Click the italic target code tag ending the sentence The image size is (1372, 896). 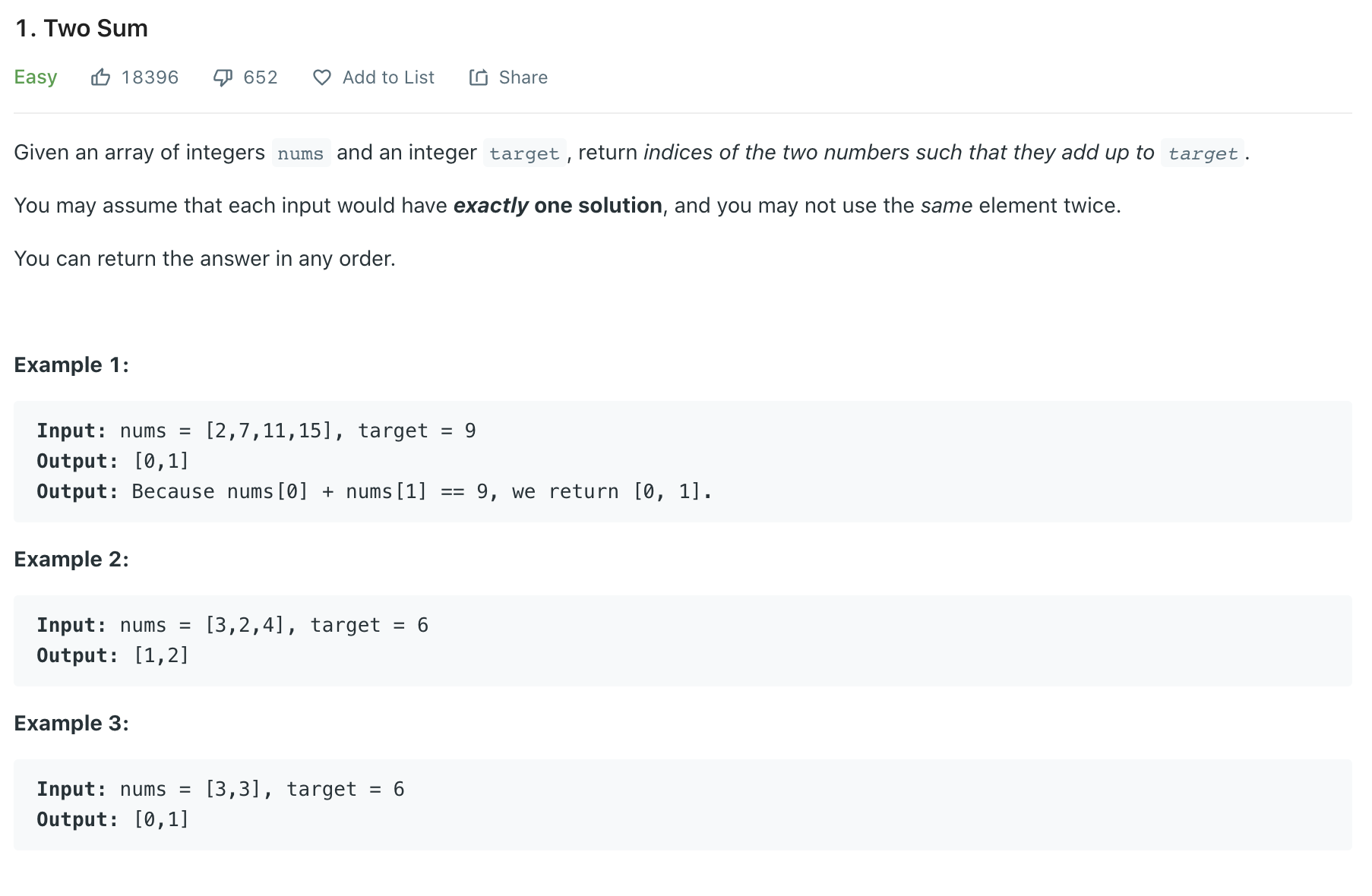coord(1203,153)
